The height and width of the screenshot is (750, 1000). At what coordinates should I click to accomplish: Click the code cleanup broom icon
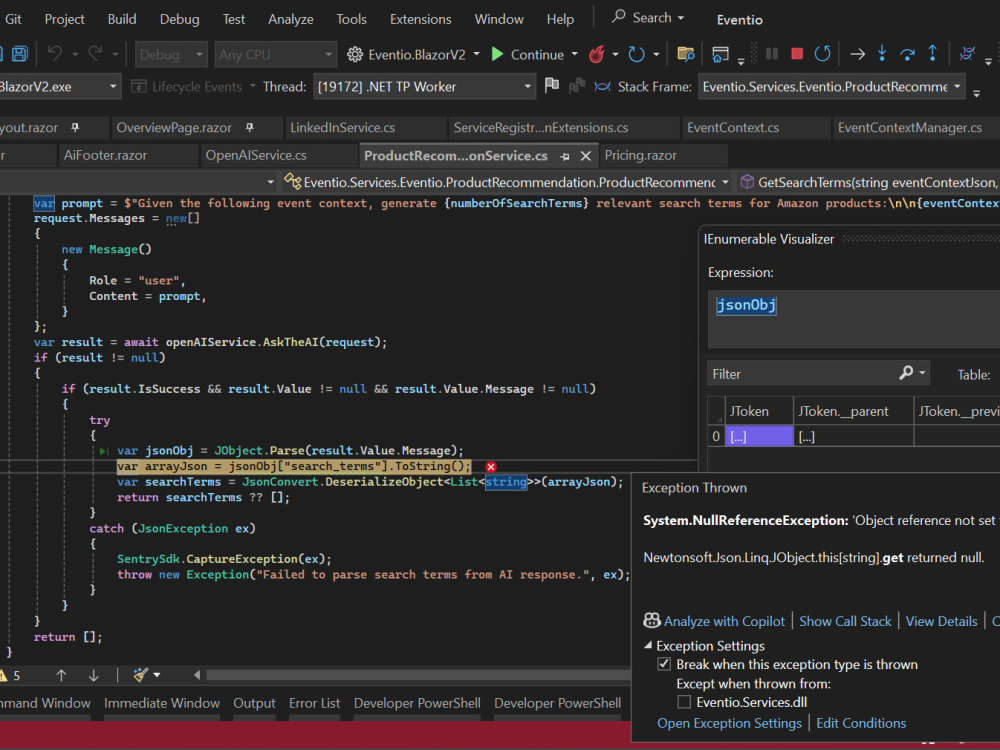click(141, 675)
